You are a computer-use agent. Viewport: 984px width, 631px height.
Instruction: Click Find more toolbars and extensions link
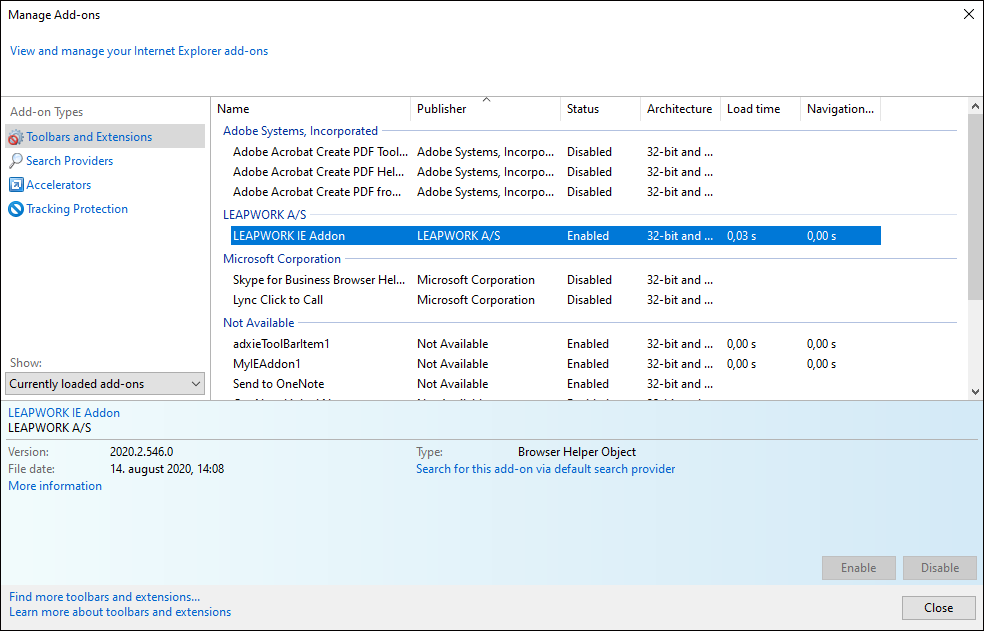point(104,597)
